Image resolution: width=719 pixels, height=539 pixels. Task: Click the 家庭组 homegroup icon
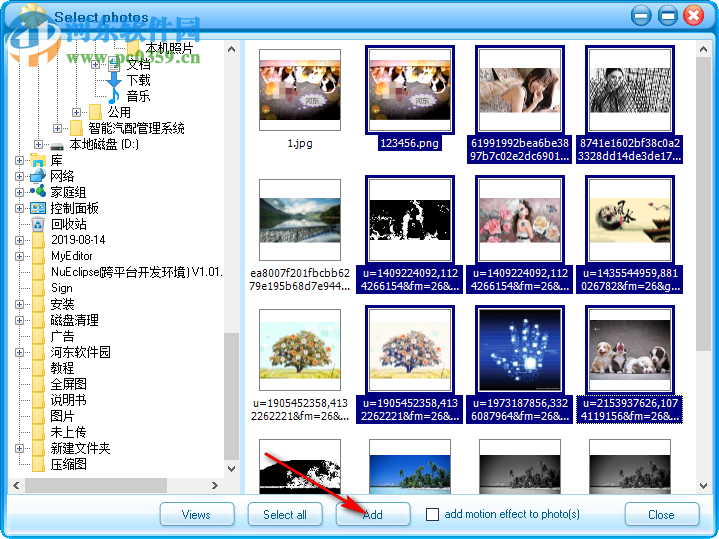point(38,191)
